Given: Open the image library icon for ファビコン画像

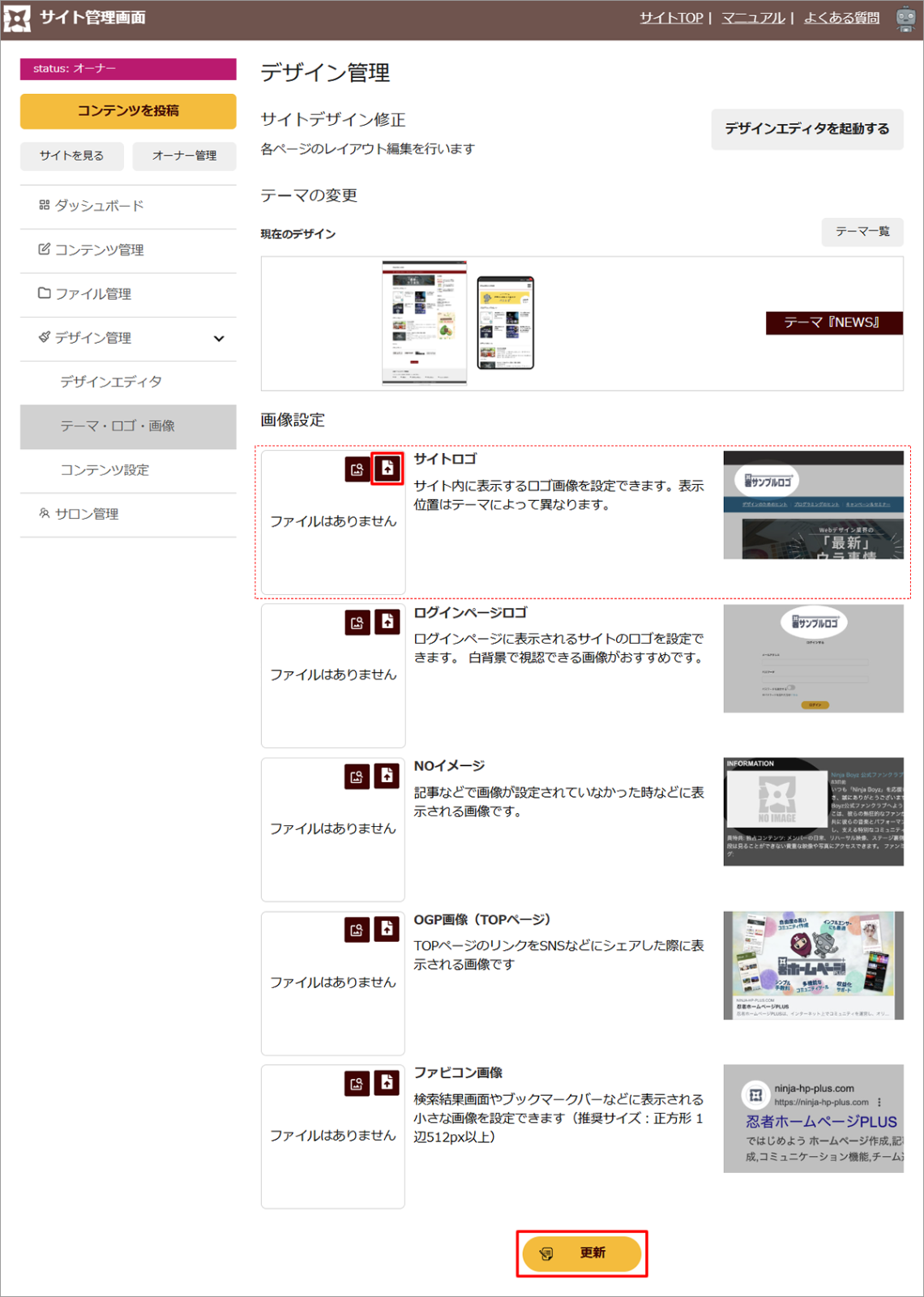Looking at the screenshot, I should tap(357, 1084).
